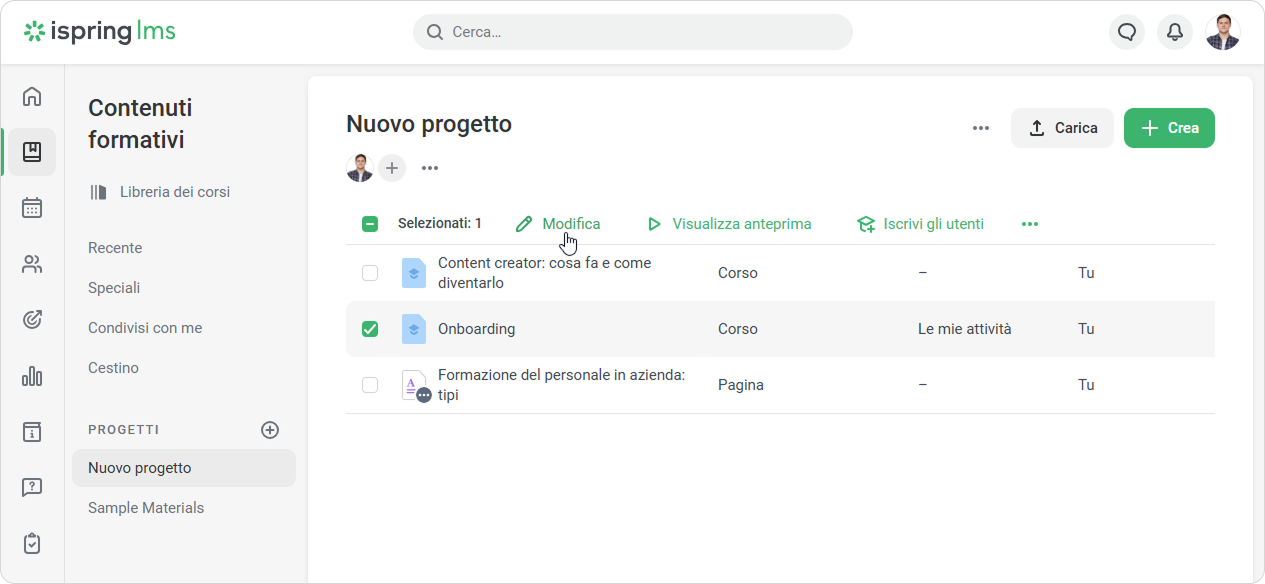Click the notifications bell icon
The height and width of the screenshot is (584, 1265).
pyautogui.click(x=1175, y=32)
